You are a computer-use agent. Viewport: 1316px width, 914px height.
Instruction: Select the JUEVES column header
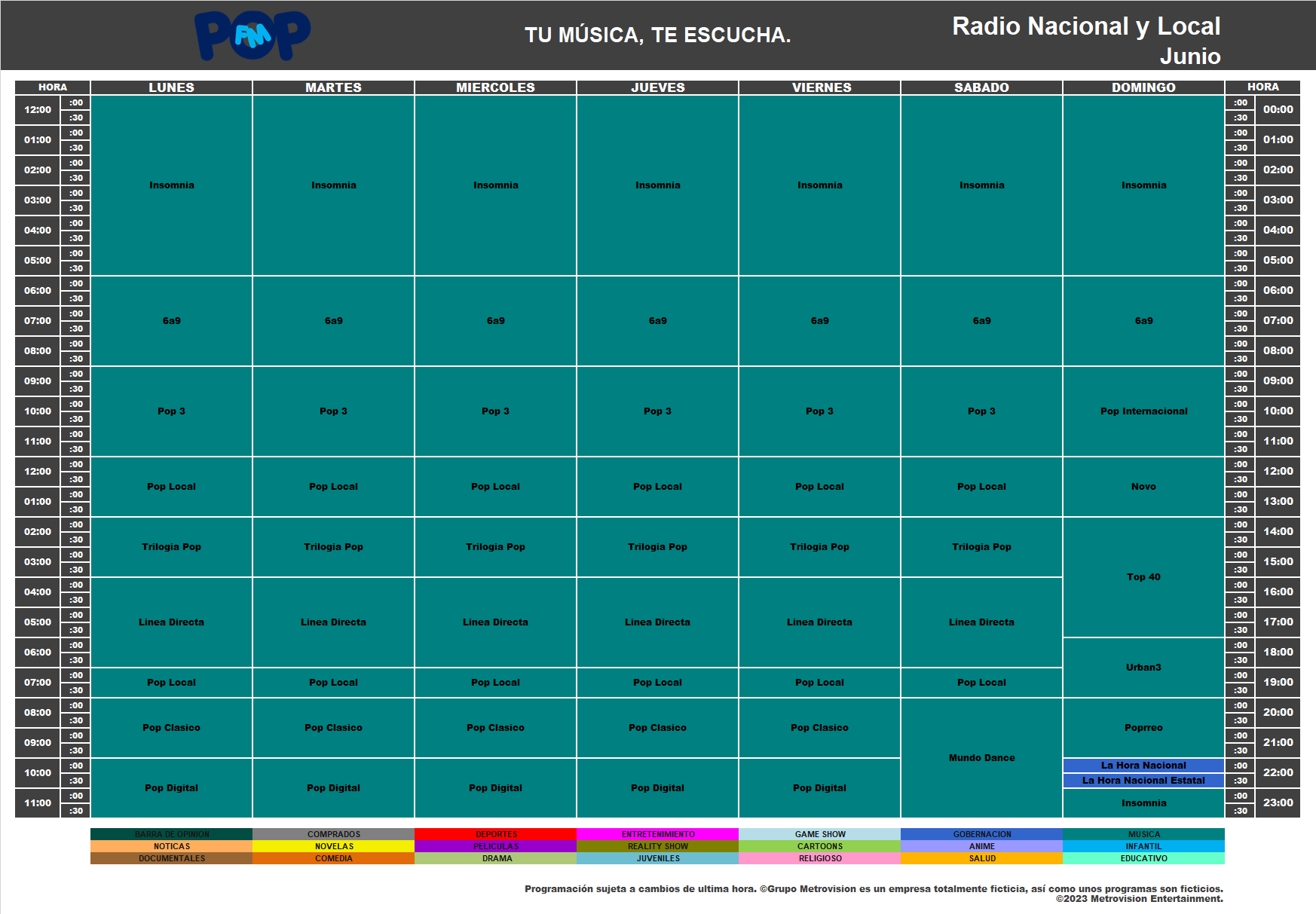(657, 87)
